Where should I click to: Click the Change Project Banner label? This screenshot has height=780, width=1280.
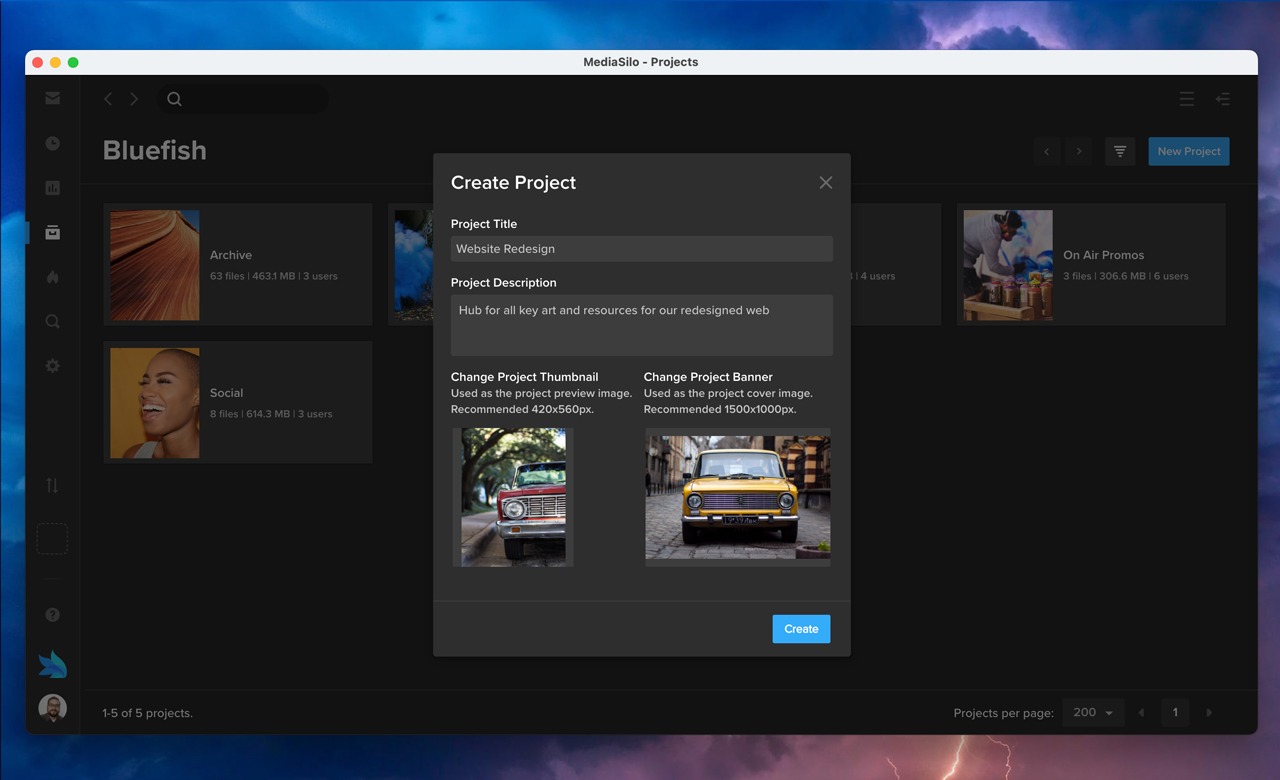708,377
